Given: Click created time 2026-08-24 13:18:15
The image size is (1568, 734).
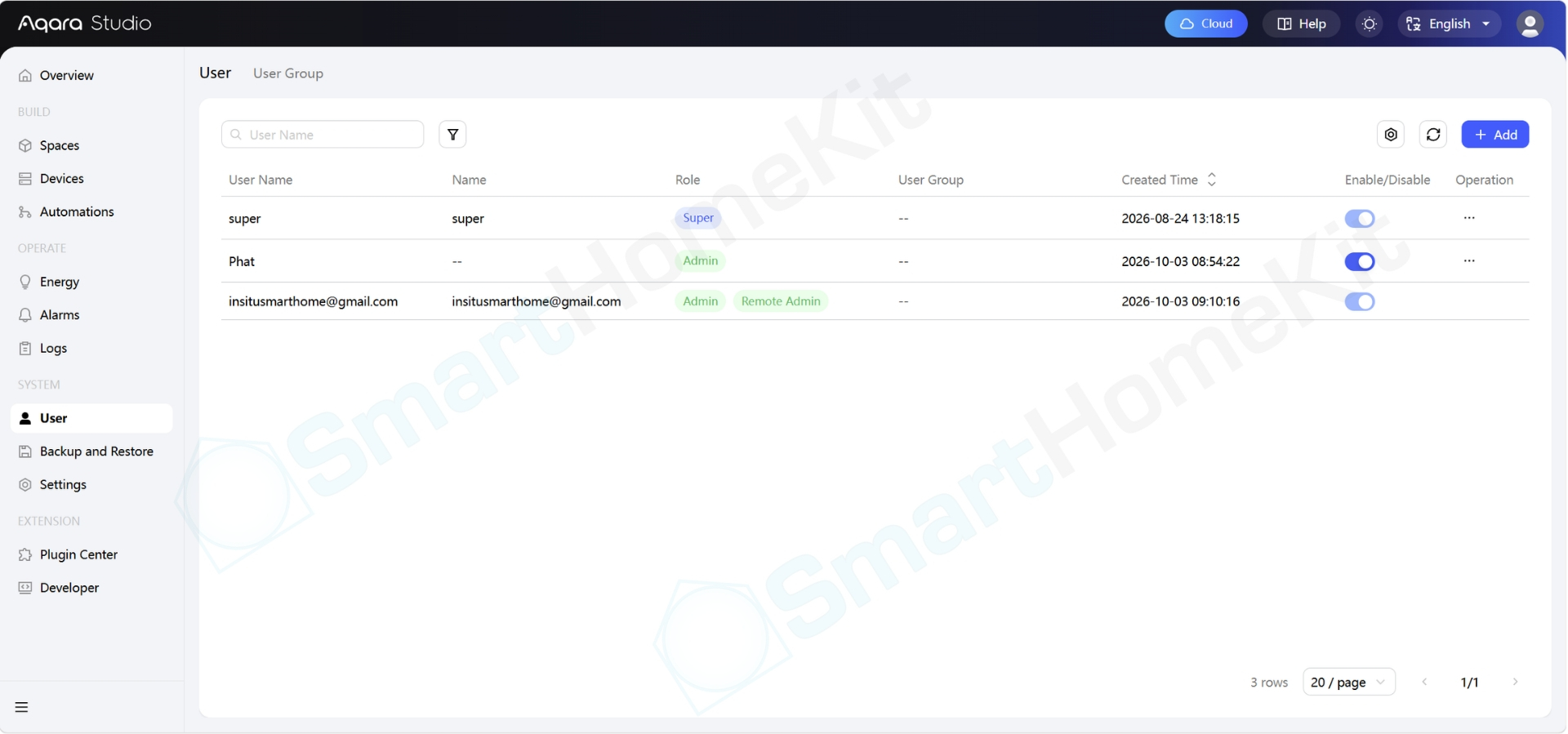Looking at the screenshot, I should click(1180, 219).
